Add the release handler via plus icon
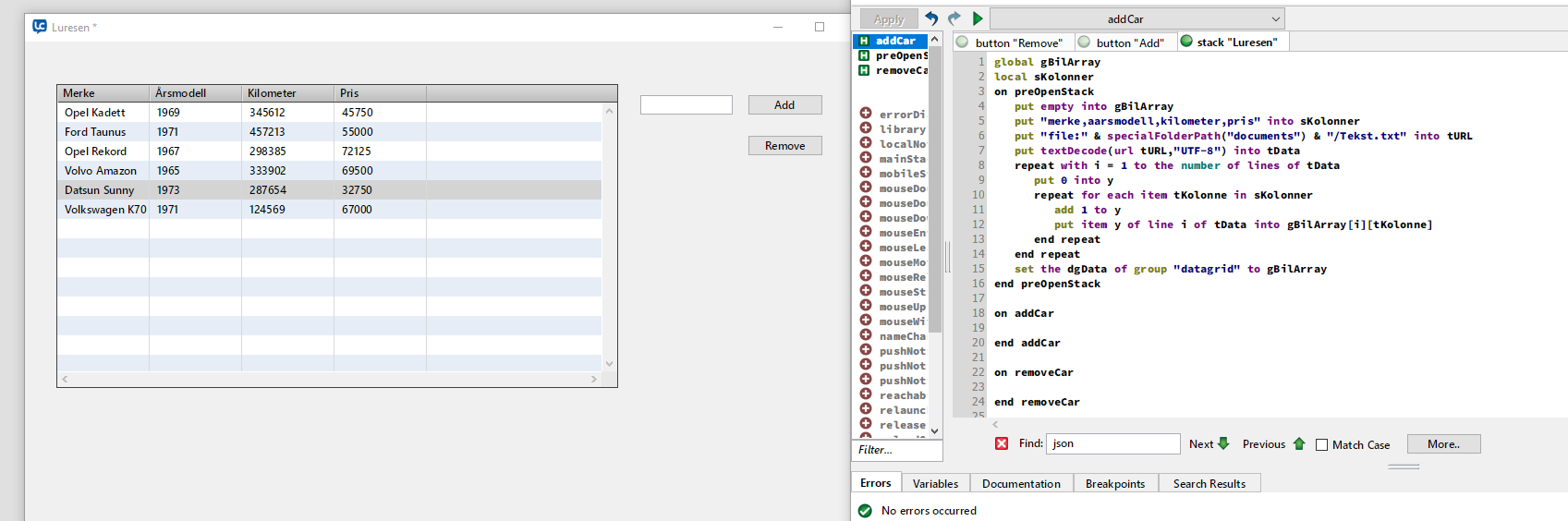Screen dimensions: 1568x521 (866, 424)
